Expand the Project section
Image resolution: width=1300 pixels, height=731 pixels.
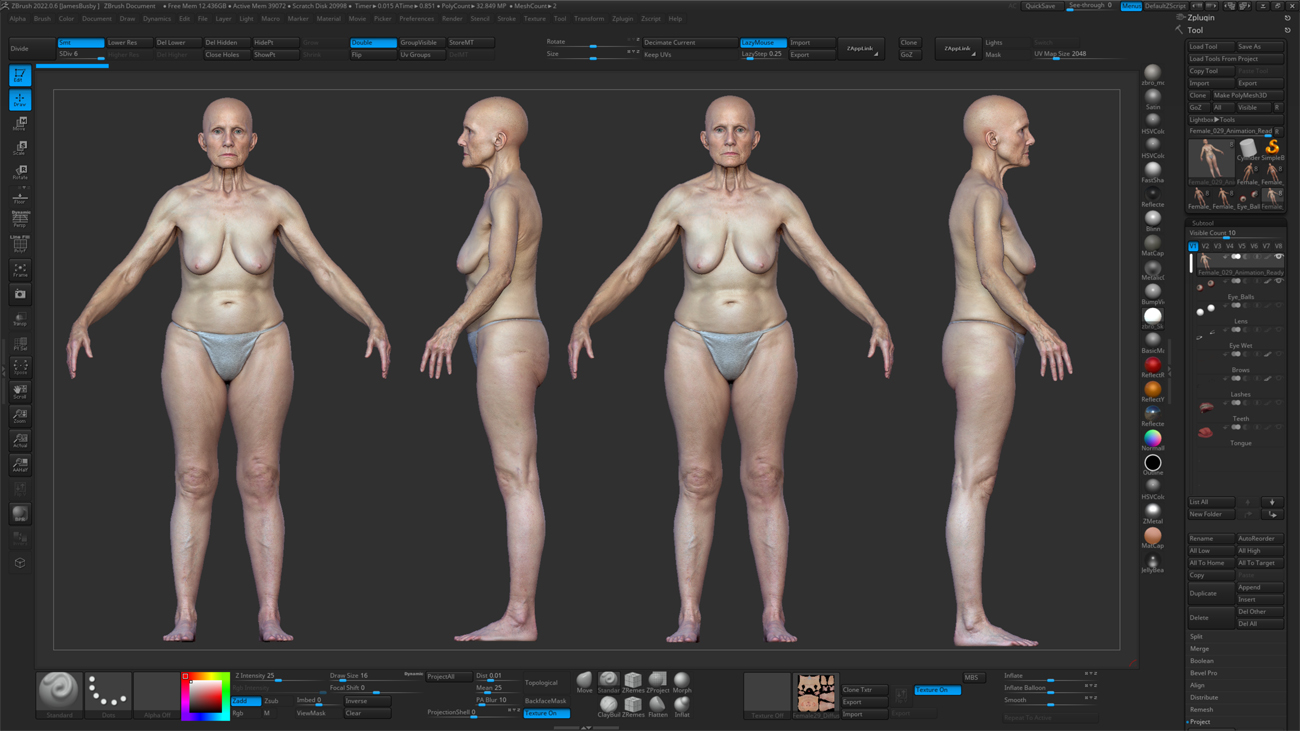(1201, 722)
